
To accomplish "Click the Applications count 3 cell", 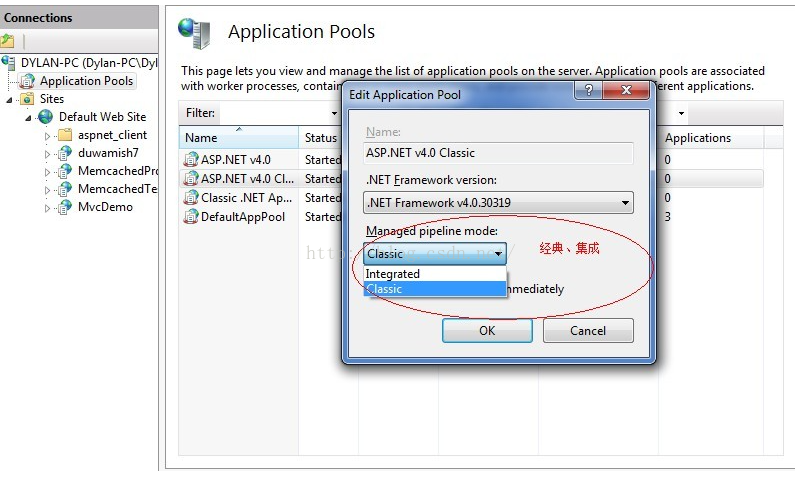I will click(x=667, y=217).
